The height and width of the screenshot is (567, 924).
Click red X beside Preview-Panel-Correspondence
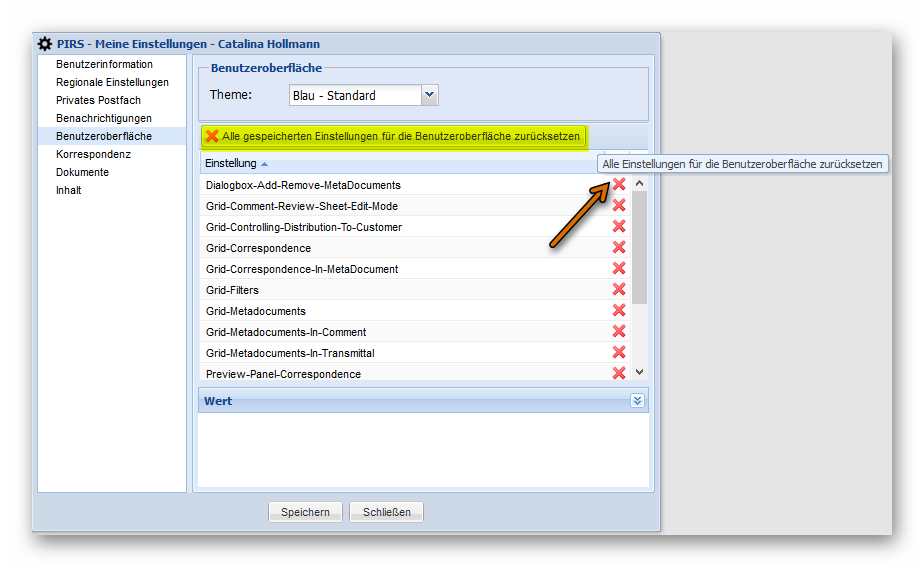tap(619, 373)
